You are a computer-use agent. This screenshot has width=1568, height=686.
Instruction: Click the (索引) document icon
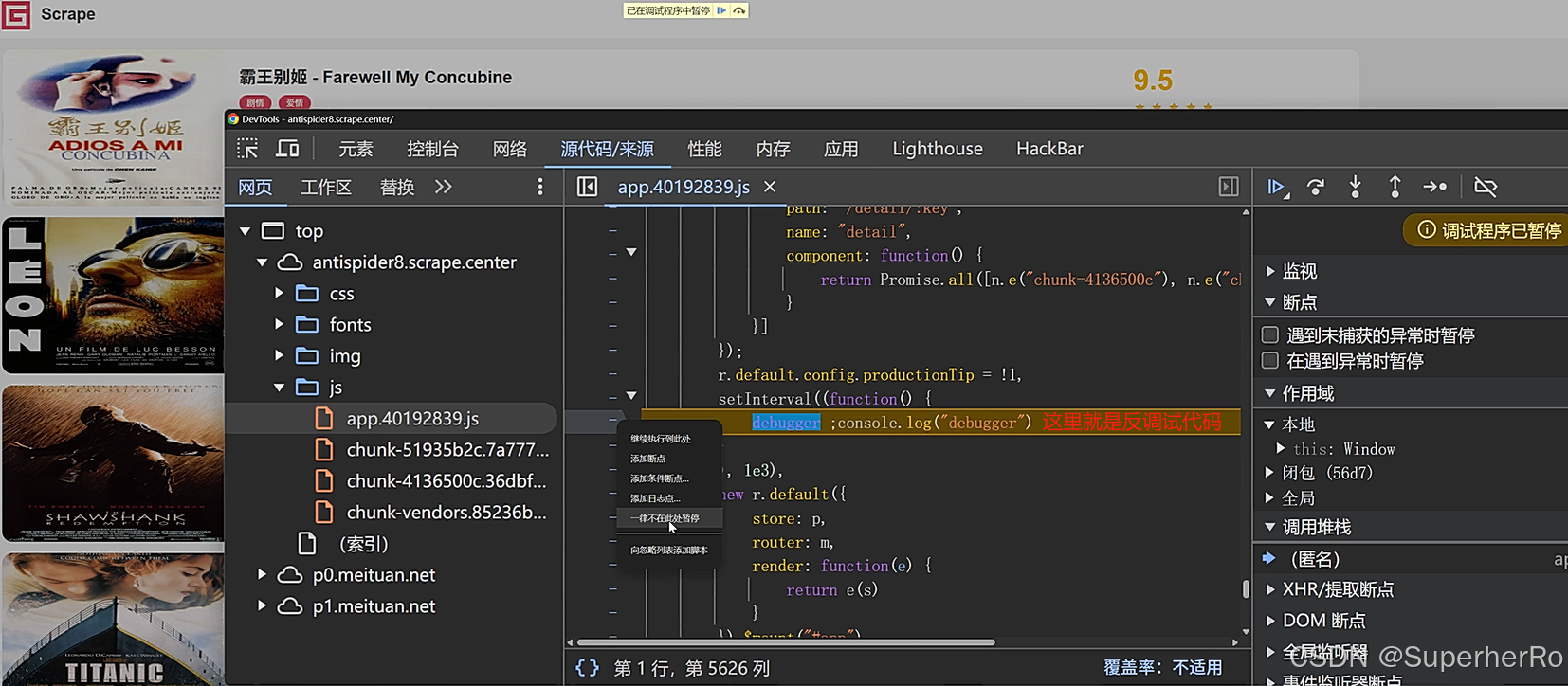click(x=307, y=543)
